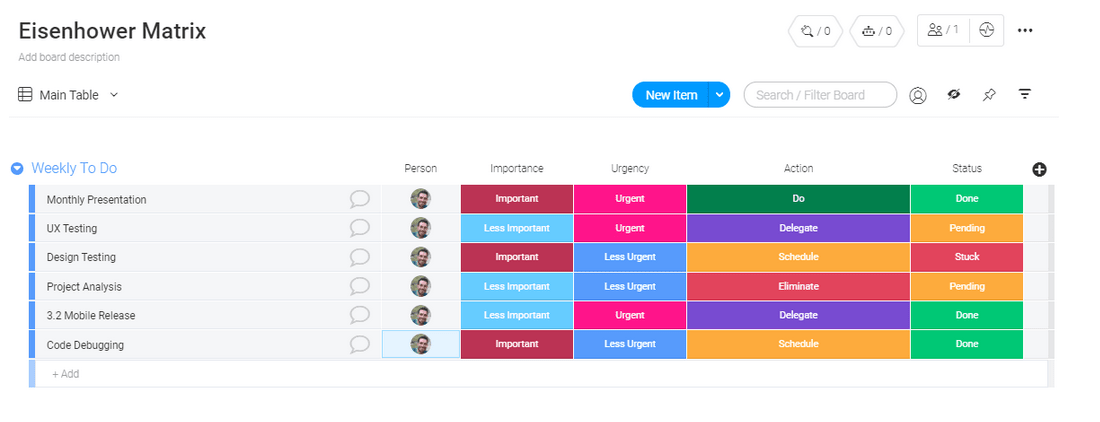Select the Urgency column header
Viewport: 1100px width, 422px height.
click(629, 168)
